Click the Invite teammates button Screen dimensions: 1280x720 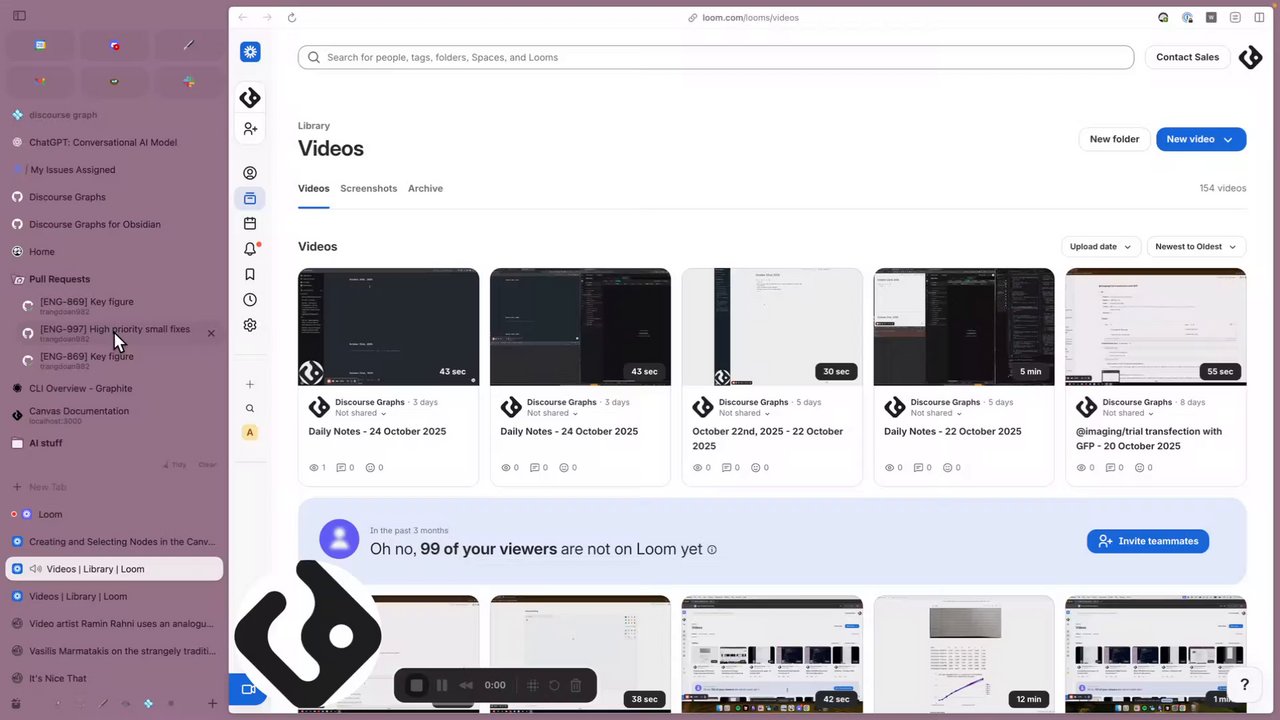(x=1148, y=541)
